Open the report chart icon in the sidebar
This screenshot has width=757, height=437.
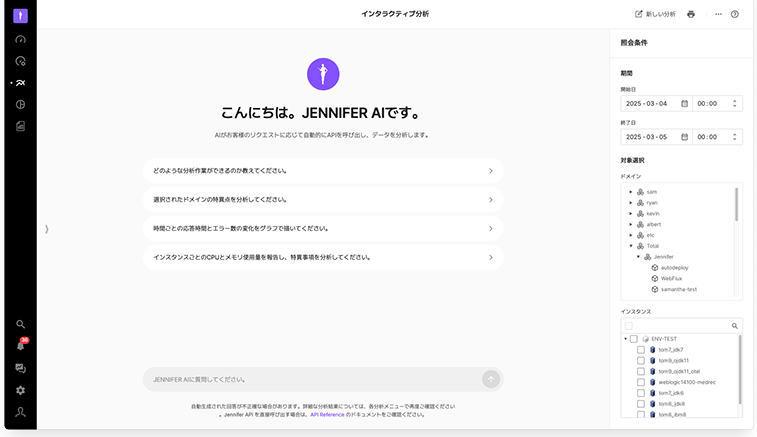point(20,126)
